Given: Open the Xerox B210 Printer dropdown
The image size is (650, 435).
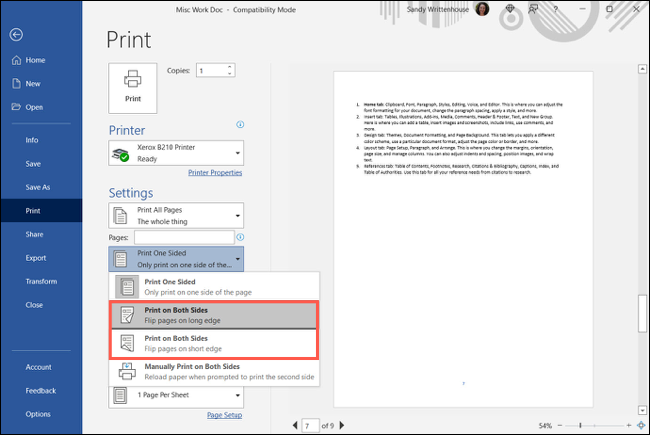Looking at the screenshot, I should (x=176, y=153).
